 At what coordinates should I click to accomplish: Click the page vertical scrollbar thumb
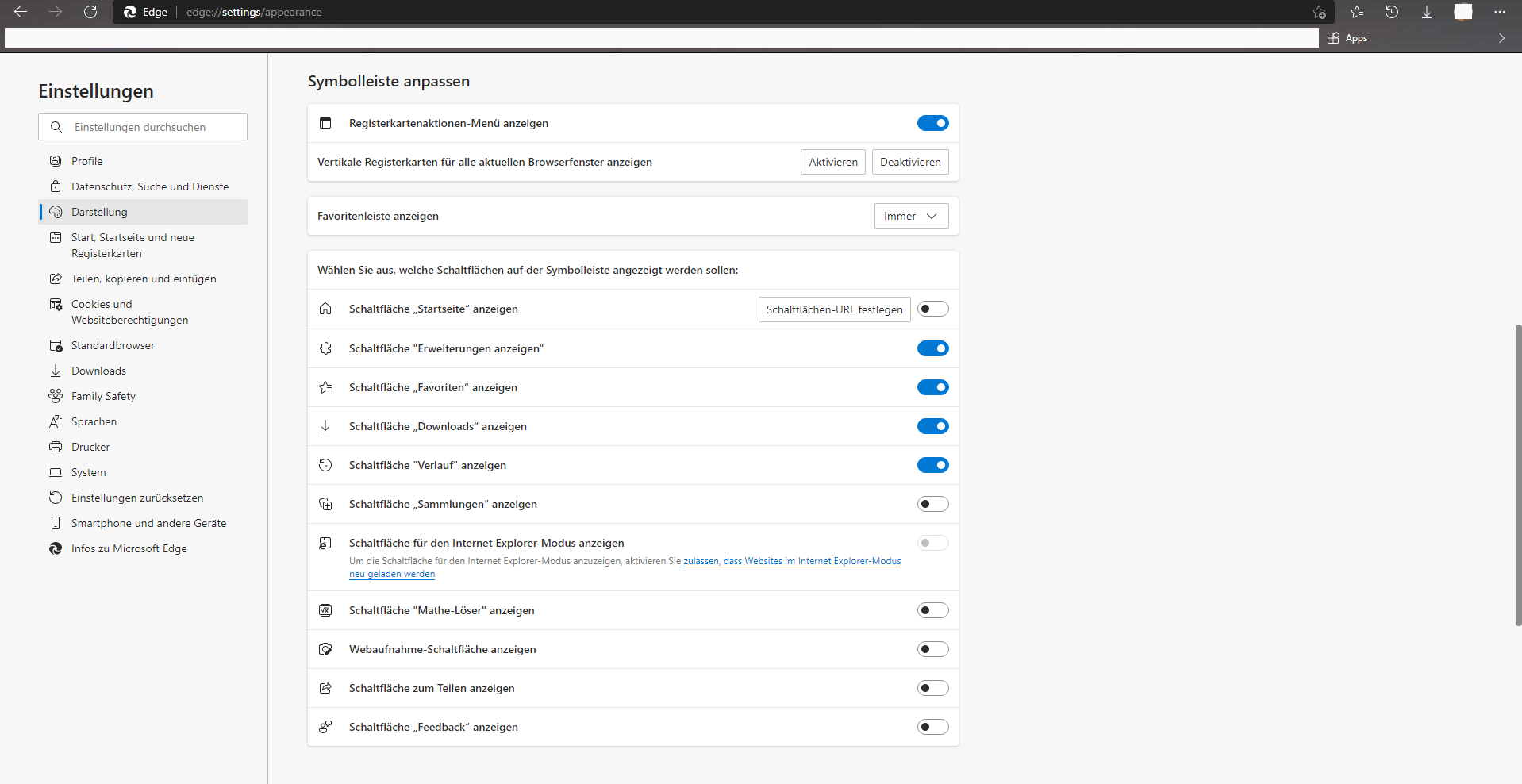(1517, 475)
